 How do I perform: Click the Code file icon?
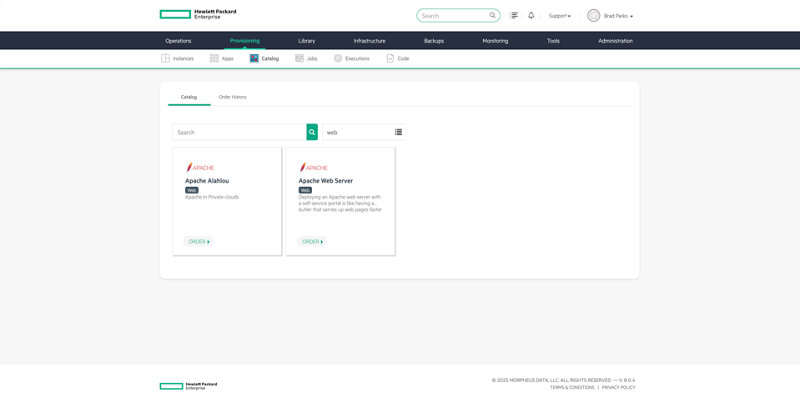point(390,58)
